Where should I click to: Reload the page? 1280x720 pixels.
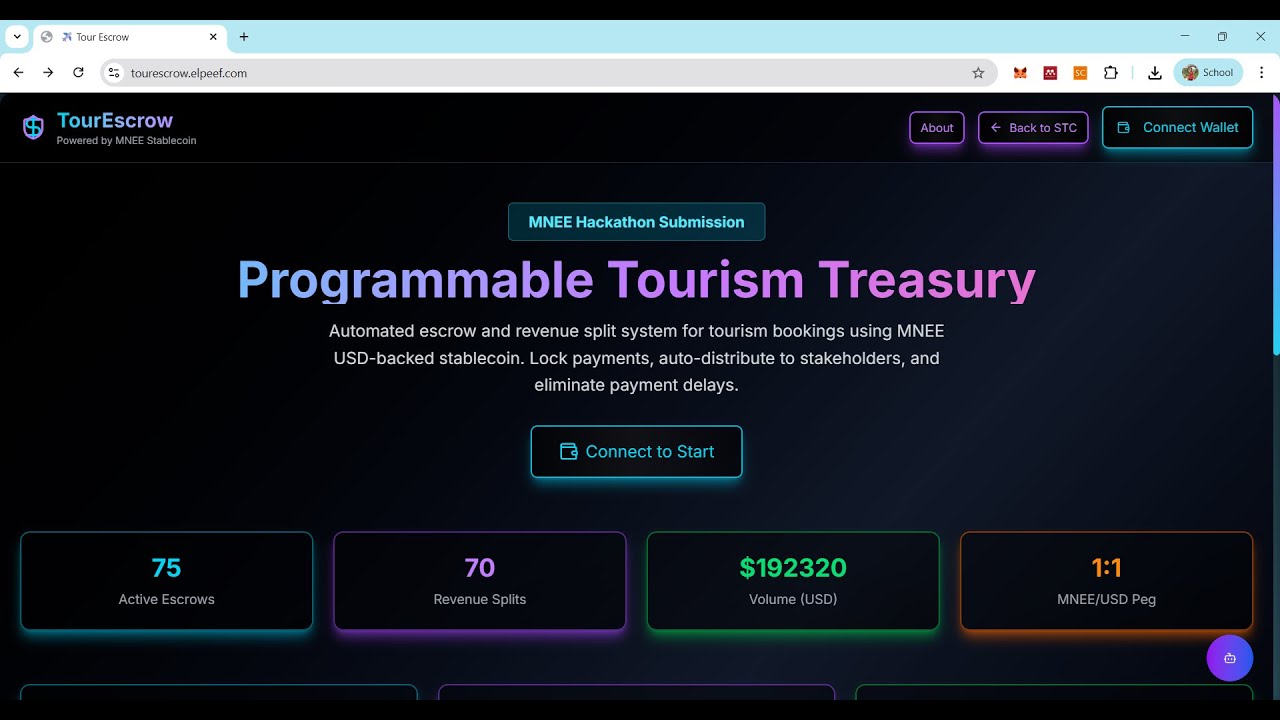tap(78, 73)
